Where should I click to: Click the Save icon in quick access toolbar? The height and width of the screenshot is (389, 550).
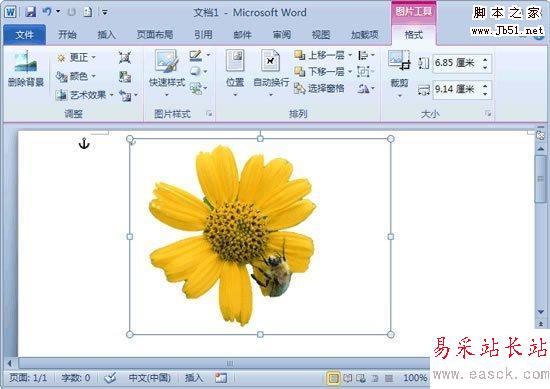31,12
